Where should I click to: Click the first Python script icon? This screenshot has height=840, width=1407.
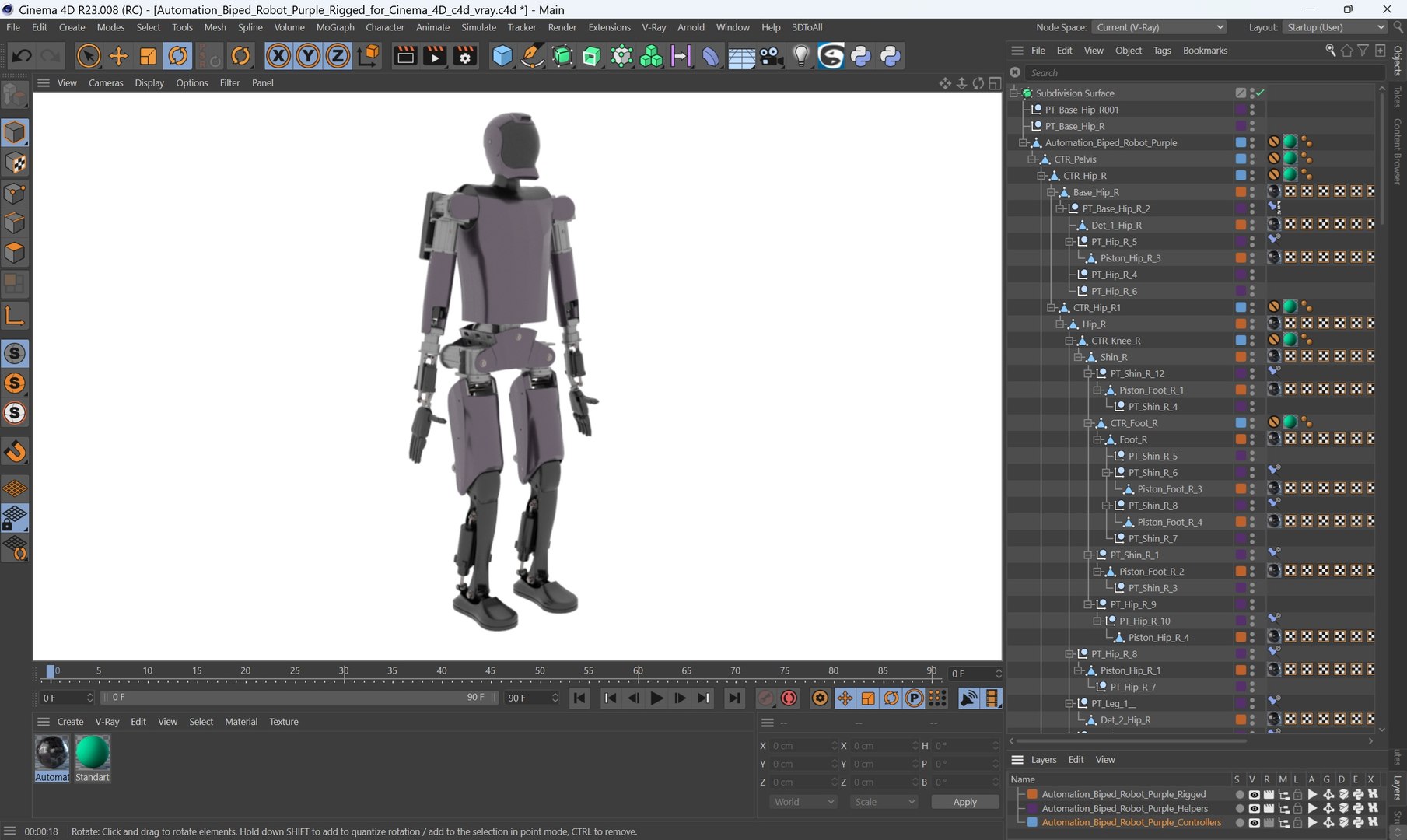[861, 56]
